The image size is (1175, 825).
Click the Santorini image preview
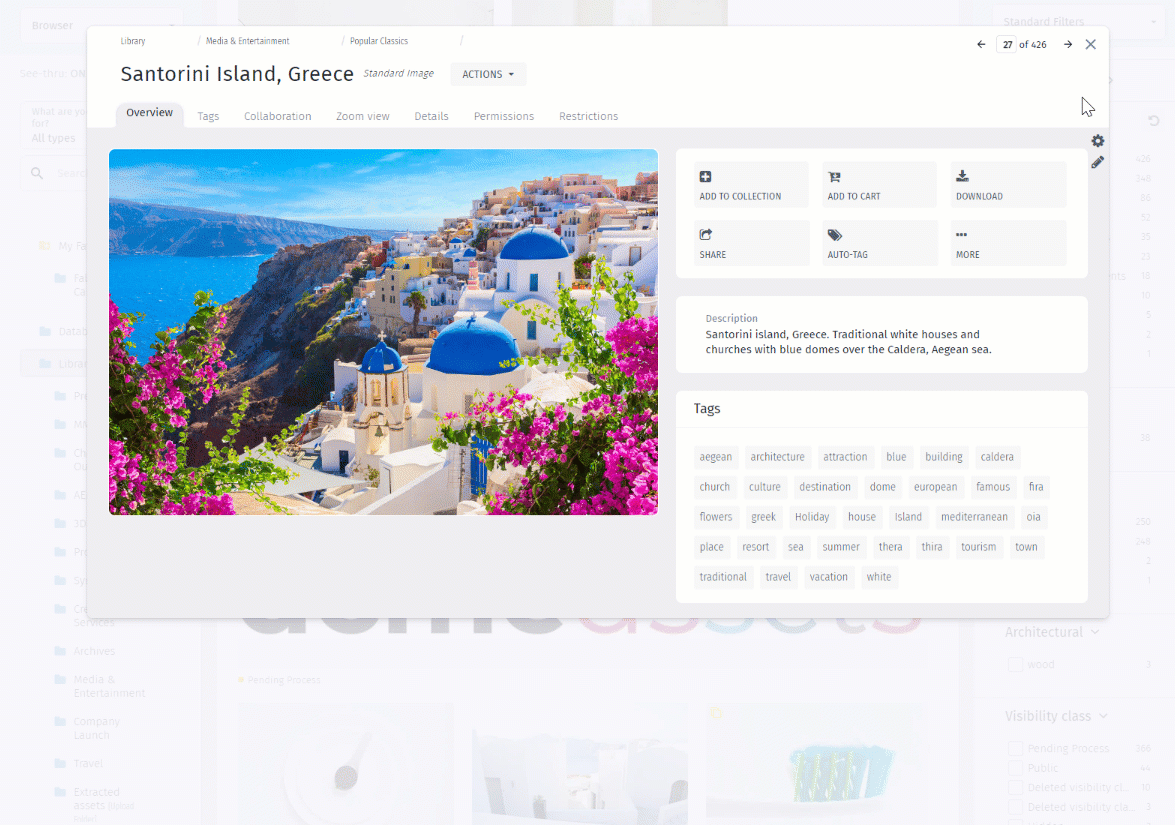[384, 332]
